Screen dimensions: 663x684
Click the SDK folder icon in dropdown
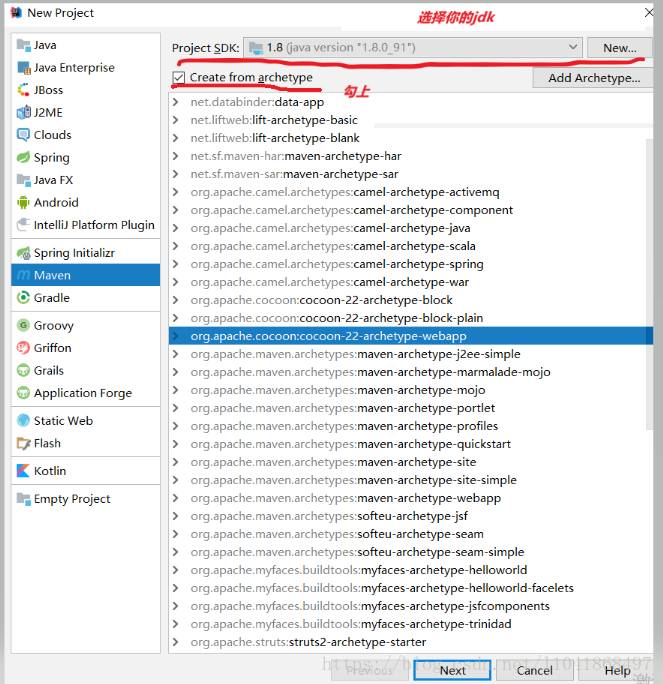pos(256,48)
